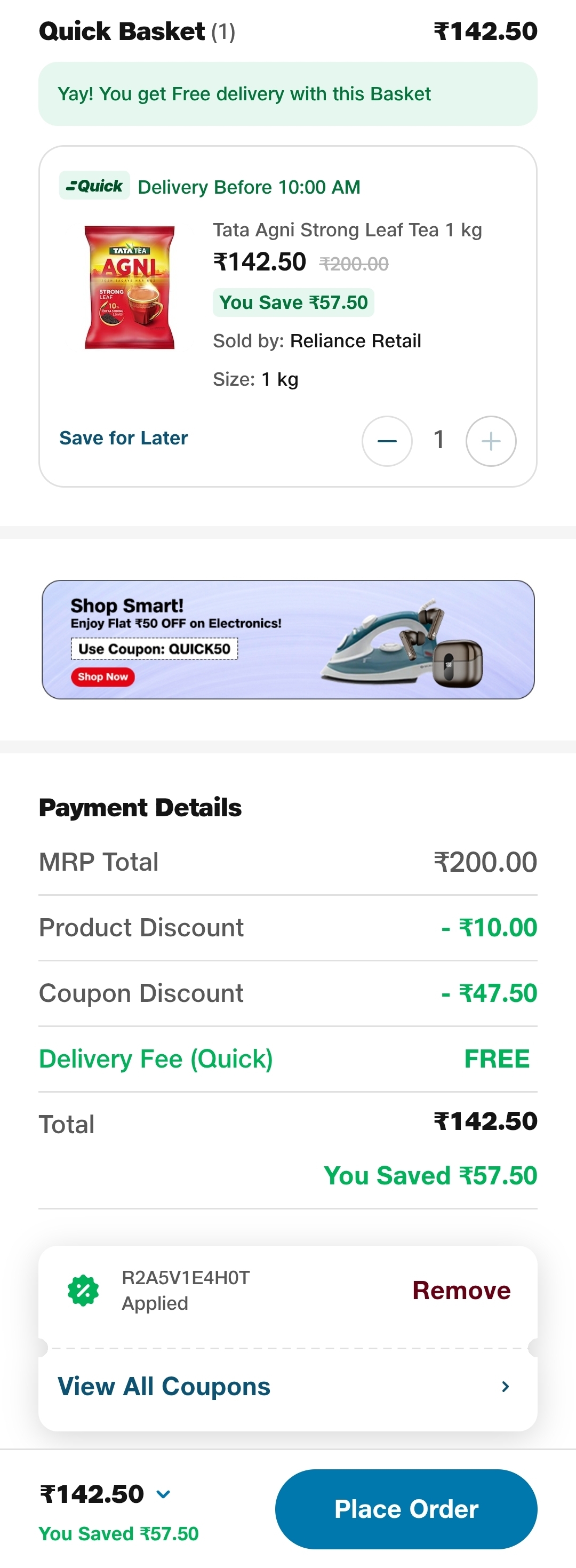The image size is (576, 1568).
Task: Tap the You Save ₹57.50 badge
Action: click(x=293, y=303)
